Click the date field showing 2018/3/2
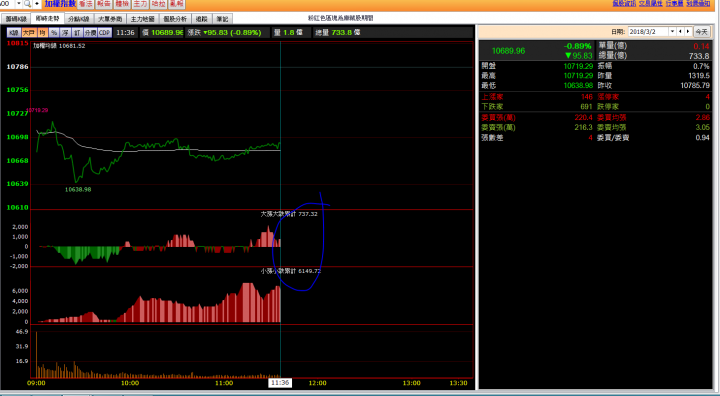 point(647,32)
